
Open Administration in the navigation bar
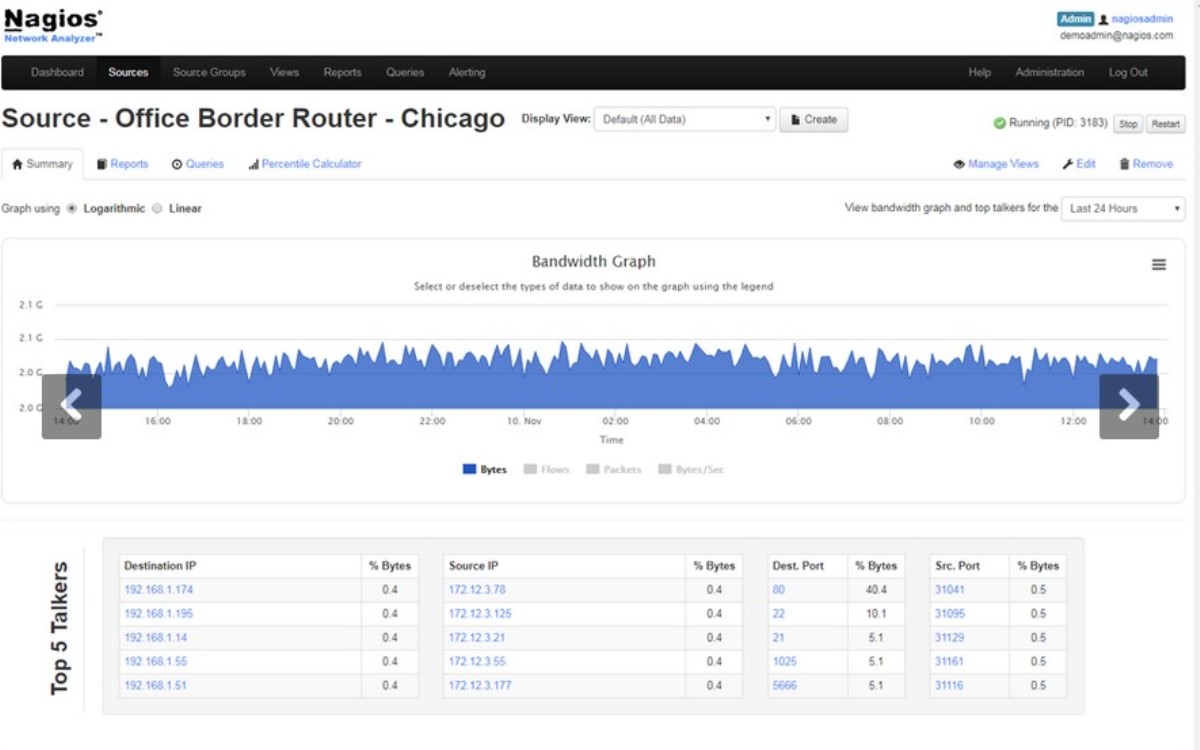(x=1050, y=72)
